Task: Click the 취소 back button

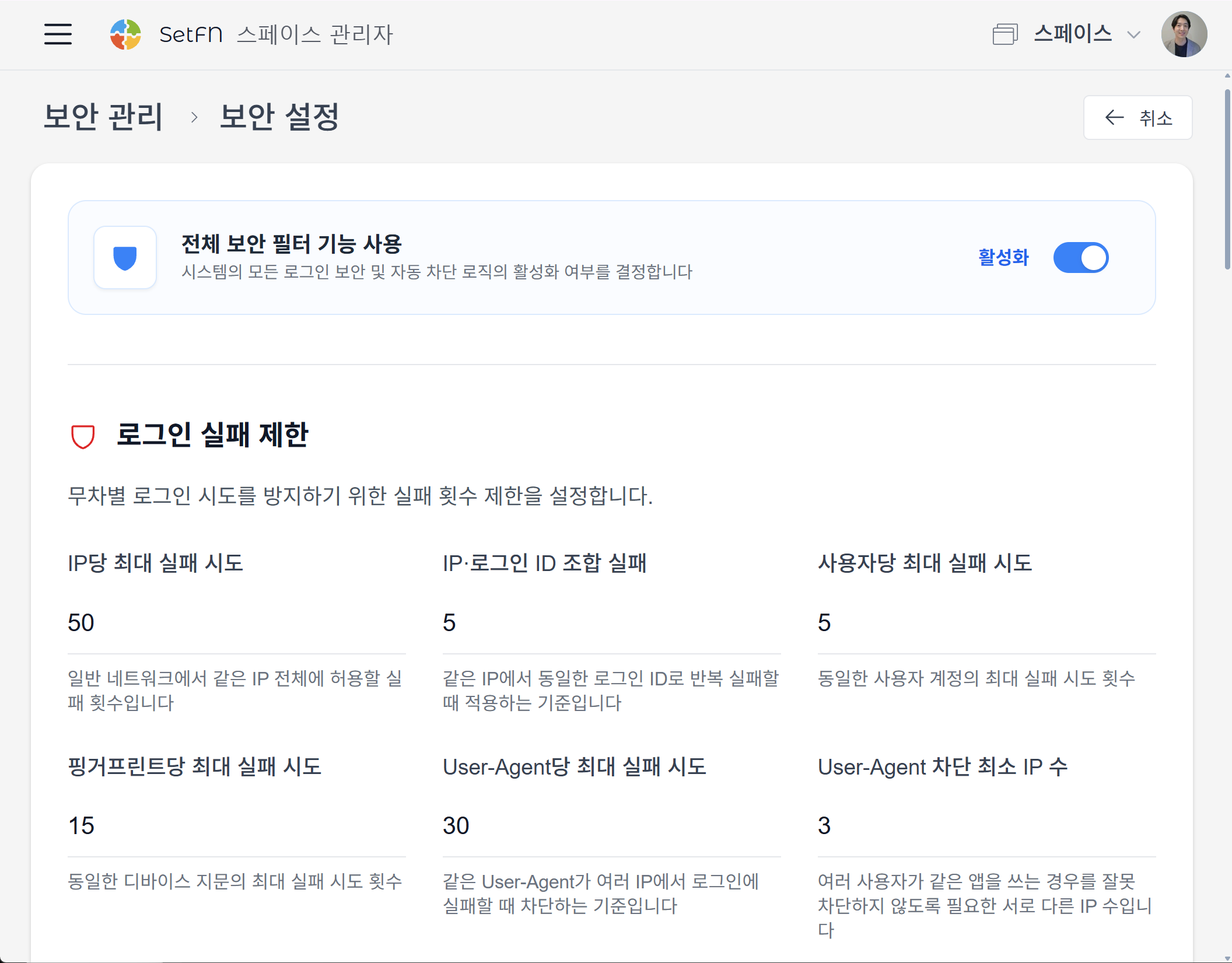Action: (1137, 118)
